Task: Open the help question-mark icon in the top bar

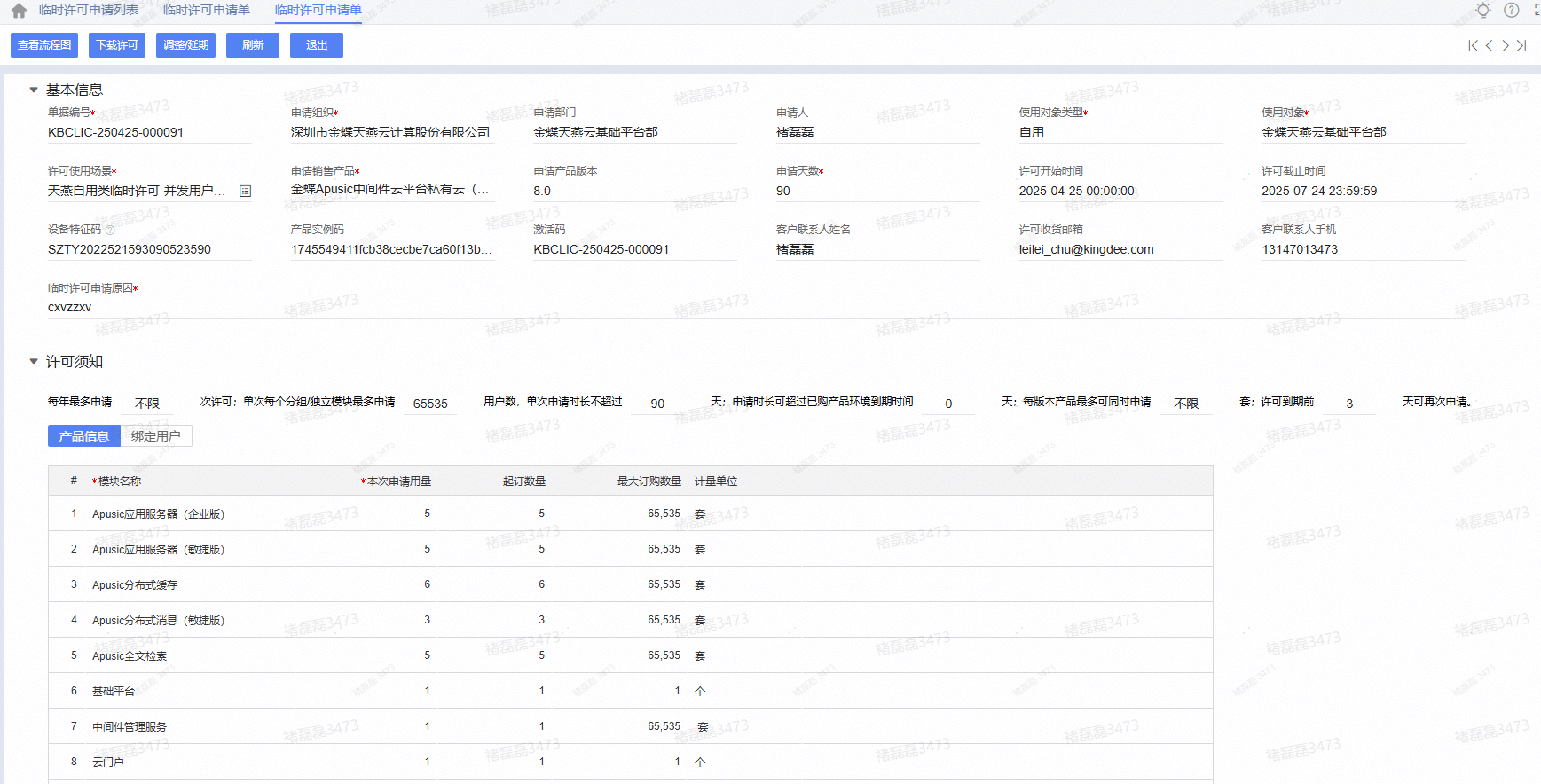Action: [1512, 11]
